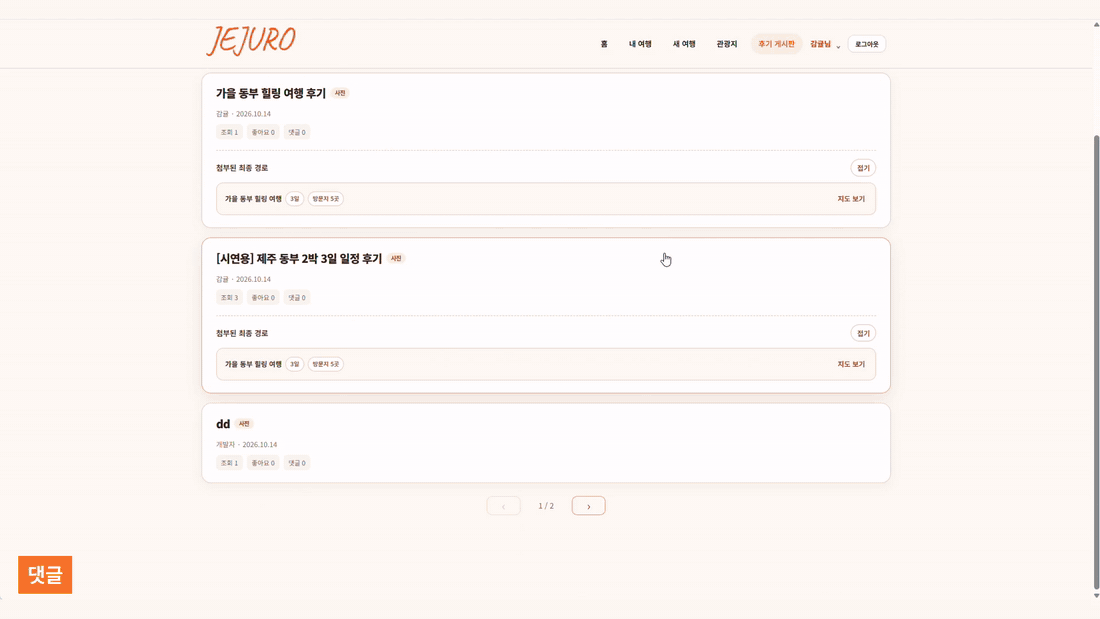The width and height of the screenshot is (1100, 619).
Task: Click 사진 badge on 'dd' post
Action: [x=244, y=424]
